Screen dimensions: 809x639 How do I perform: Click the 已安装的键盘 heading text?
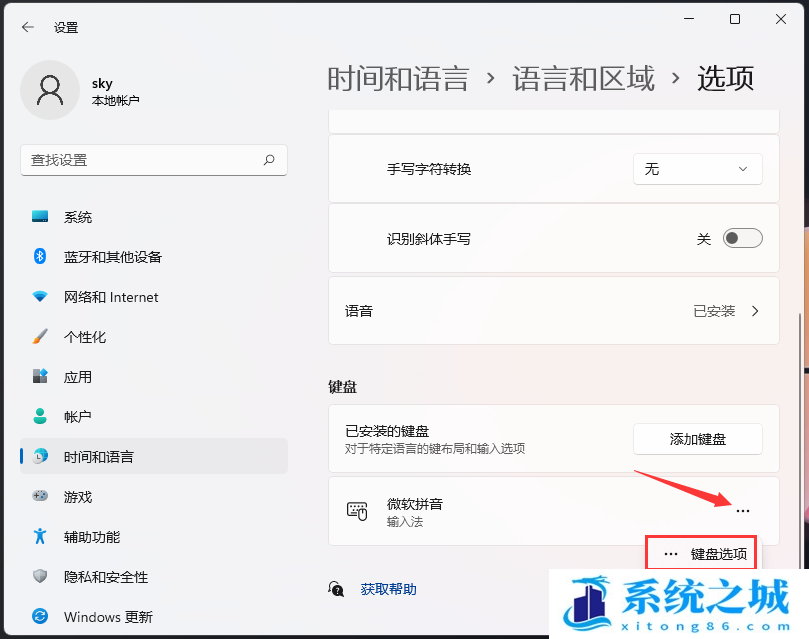[387, 431]
